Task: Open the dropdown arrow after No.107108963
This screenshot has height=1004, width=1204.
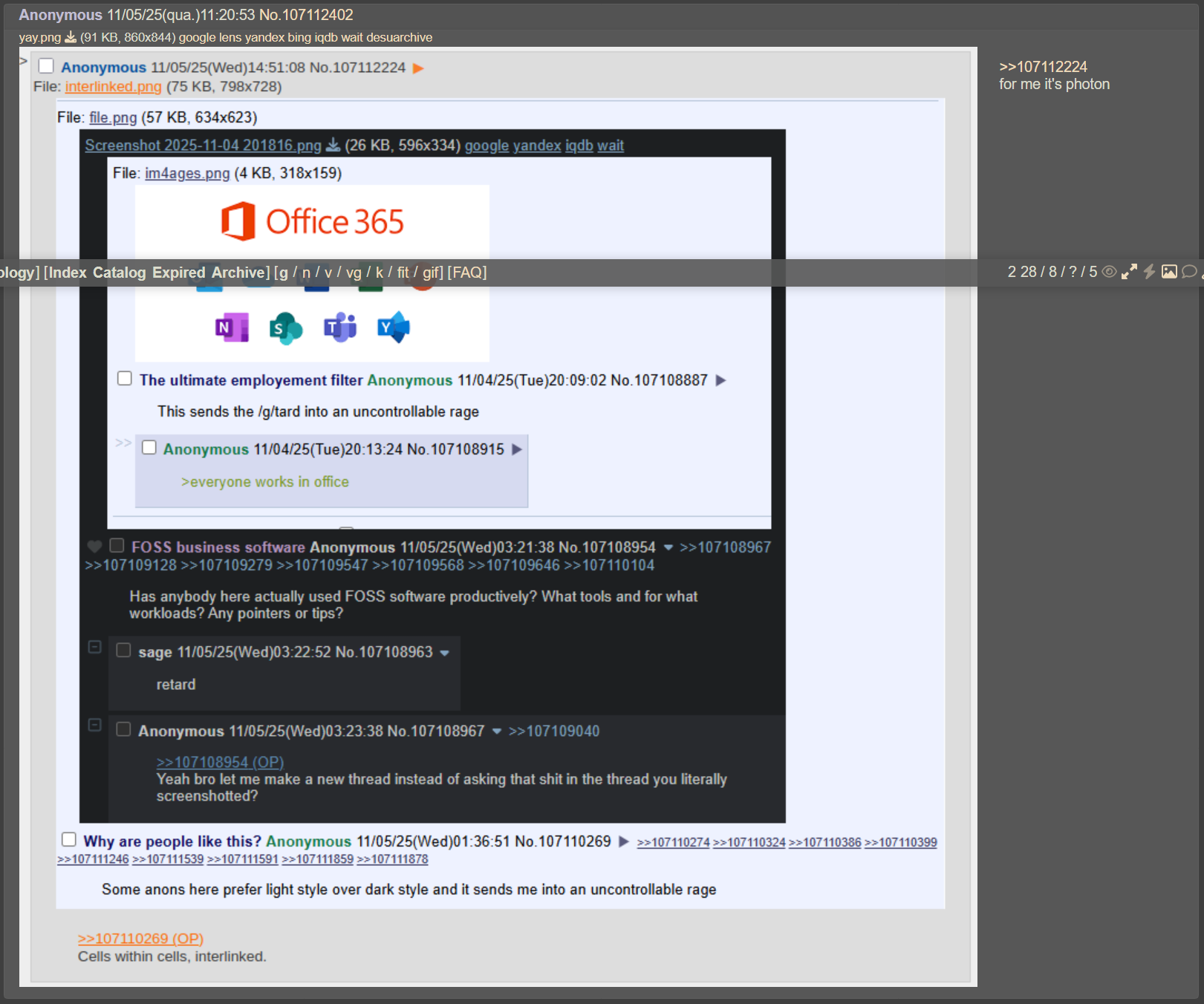Action: coord(444,653)
